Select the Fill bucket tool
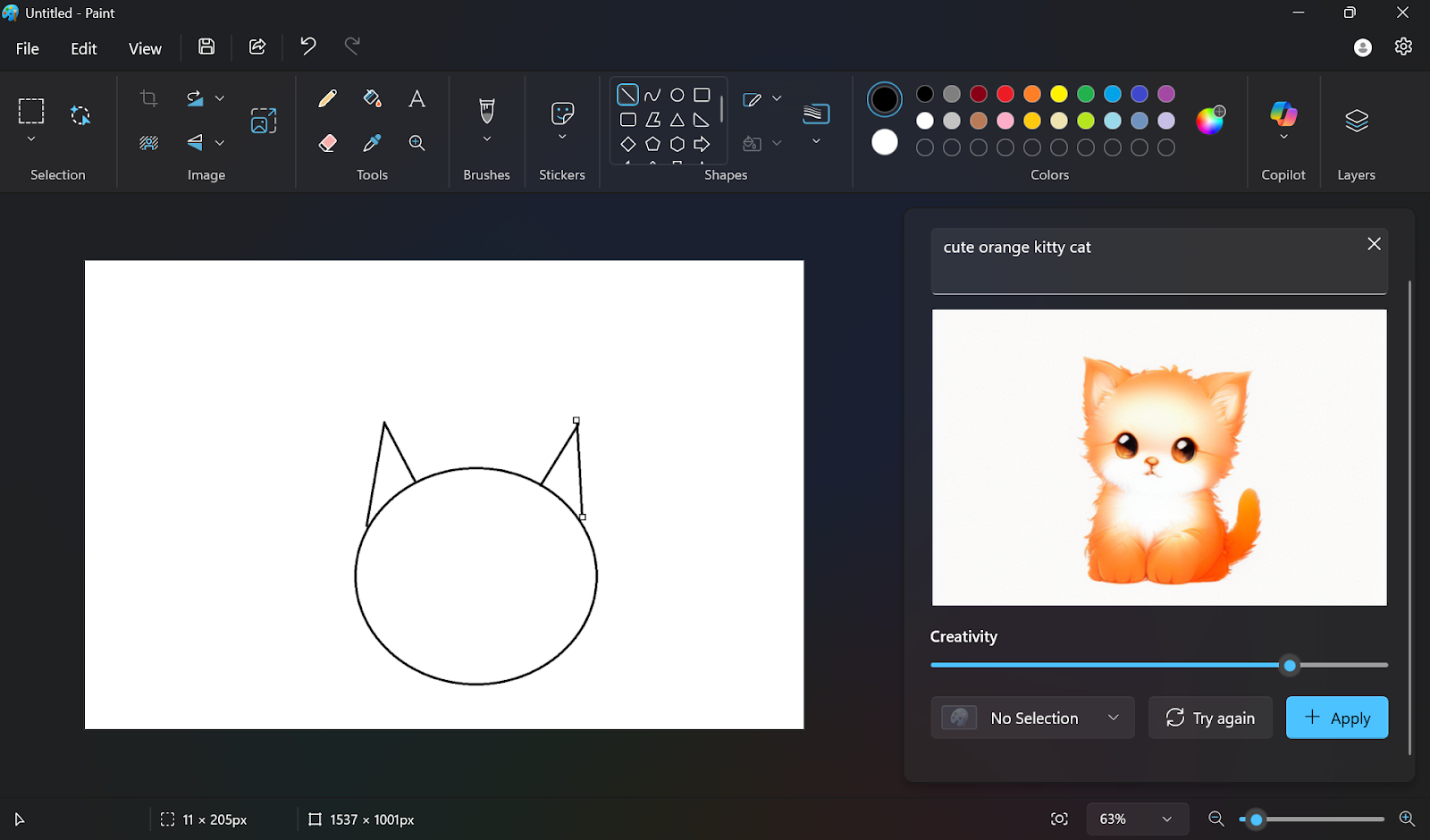 pyautogui.click(x=372, y=98)
